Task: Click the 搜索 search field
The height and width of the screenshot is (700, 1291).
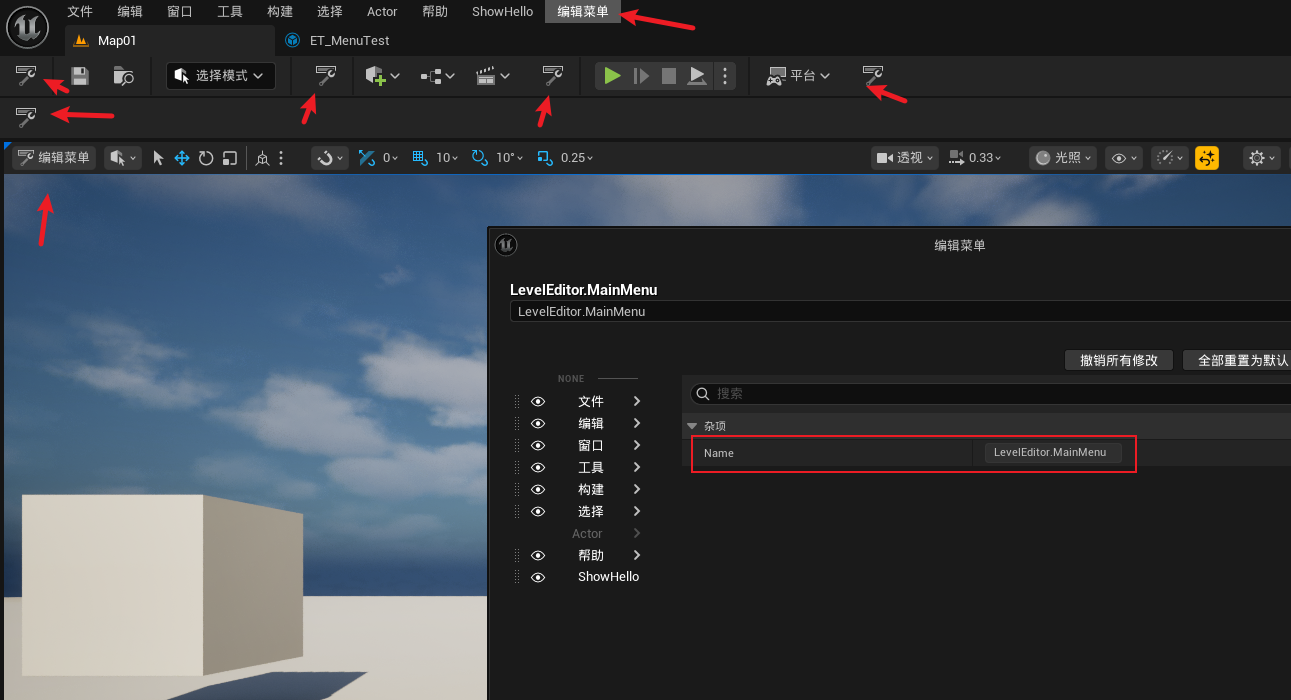Action: coord(990,394)
